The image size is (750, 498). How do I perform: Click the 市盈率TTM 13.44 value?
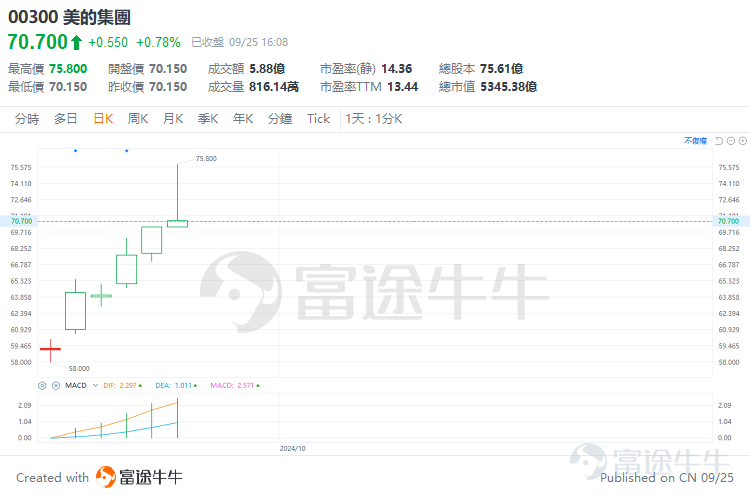coord(402,87)
